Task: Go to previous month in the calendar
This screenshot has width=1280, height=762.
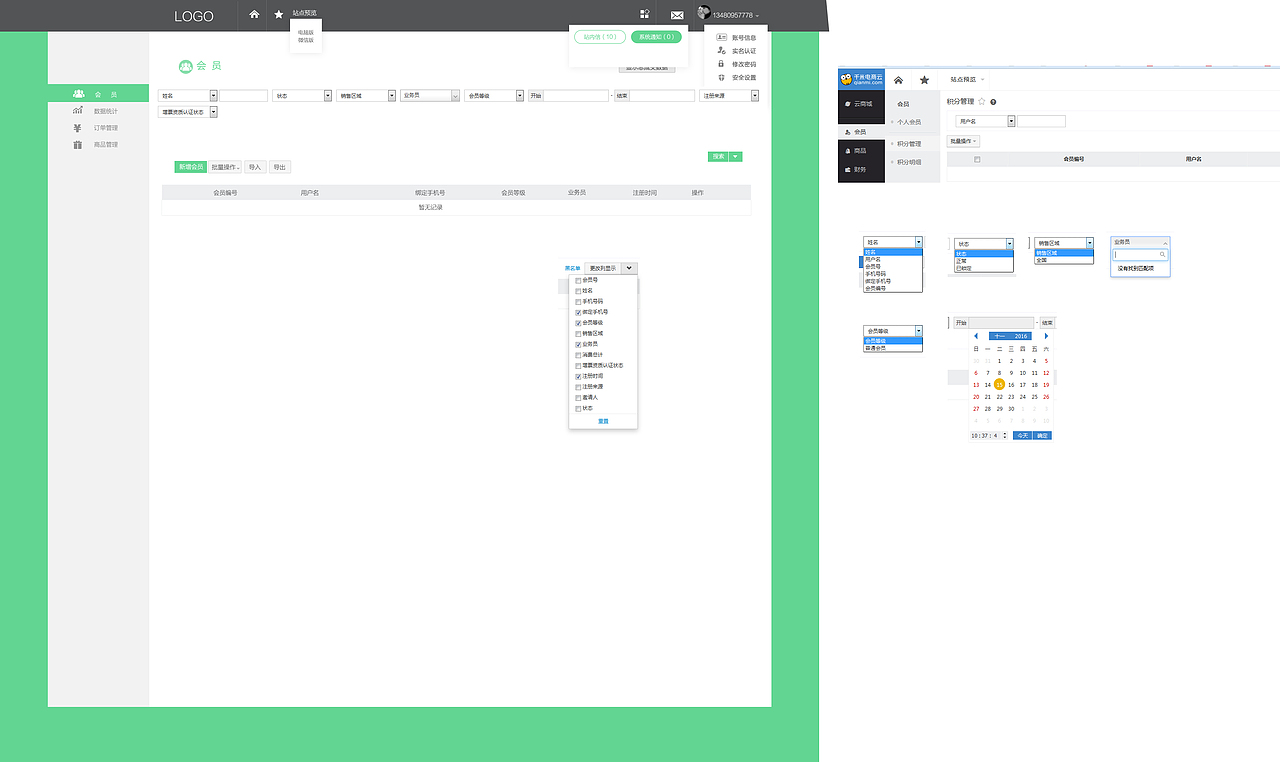Action: (976, 336)
